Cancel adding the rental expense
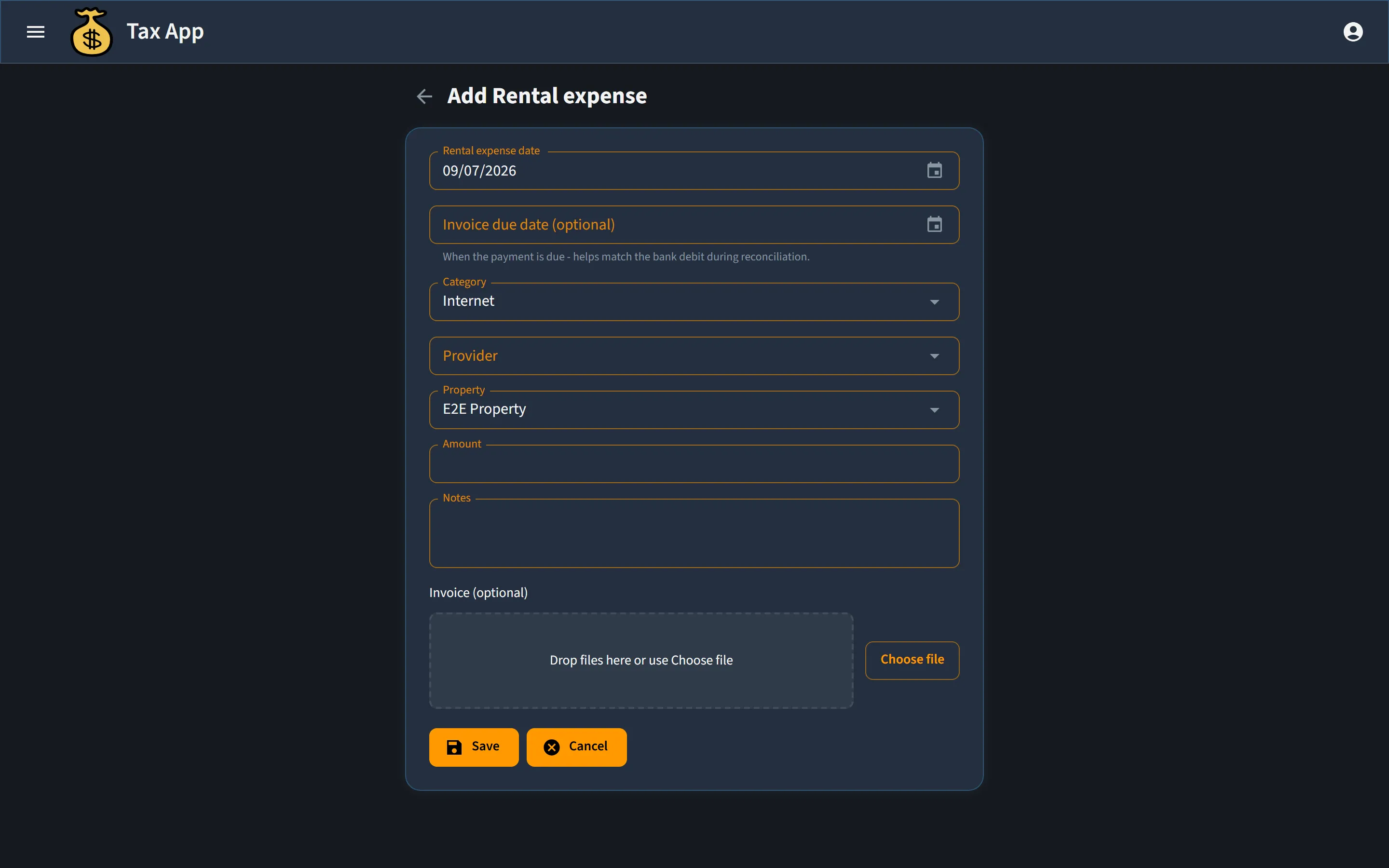The image size is (1389, 868). tap(576, 747)
